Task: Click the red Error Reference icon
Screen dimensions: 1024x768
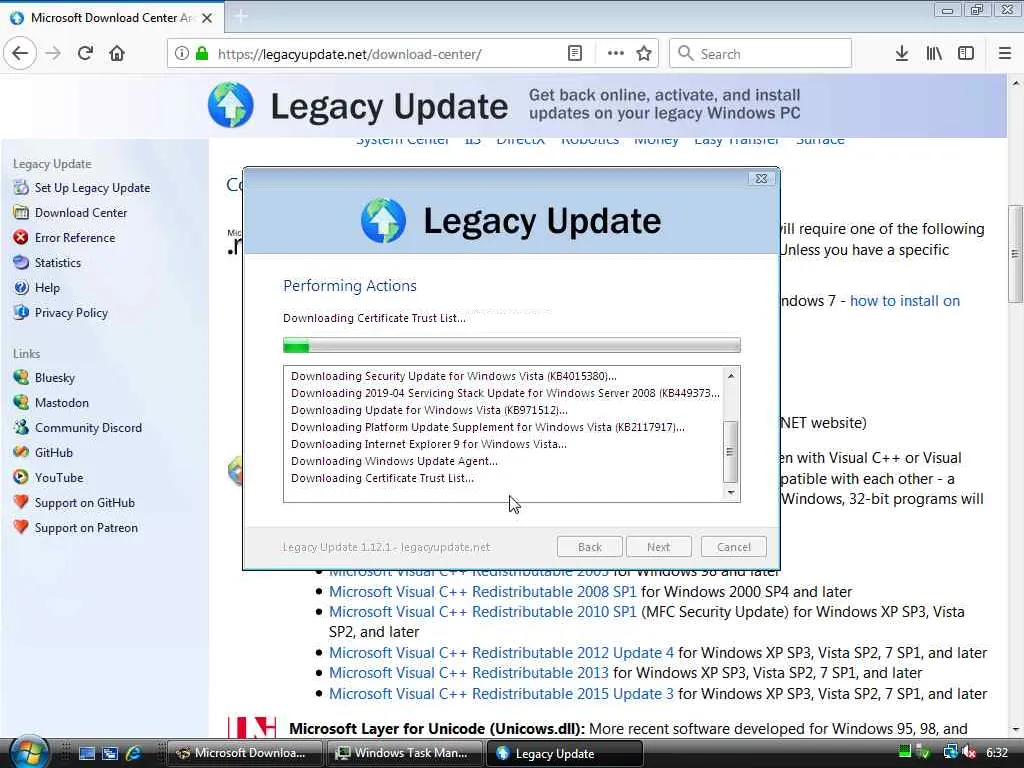Action: coord(22,238)
